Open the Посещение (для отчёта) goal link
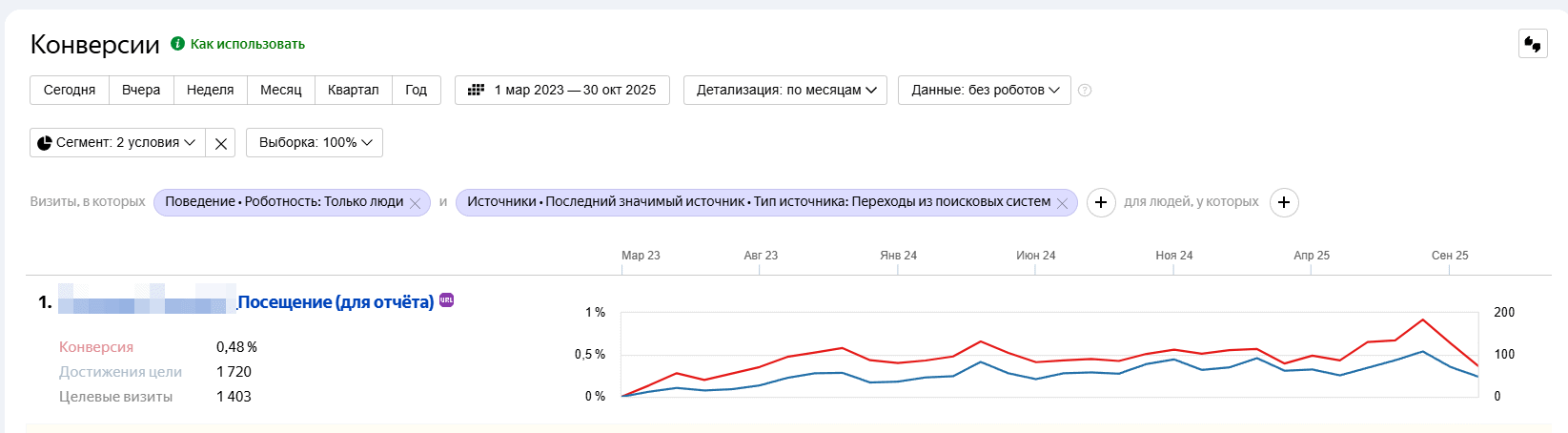This screenshot has width=1568, height=433. (336, 302)
